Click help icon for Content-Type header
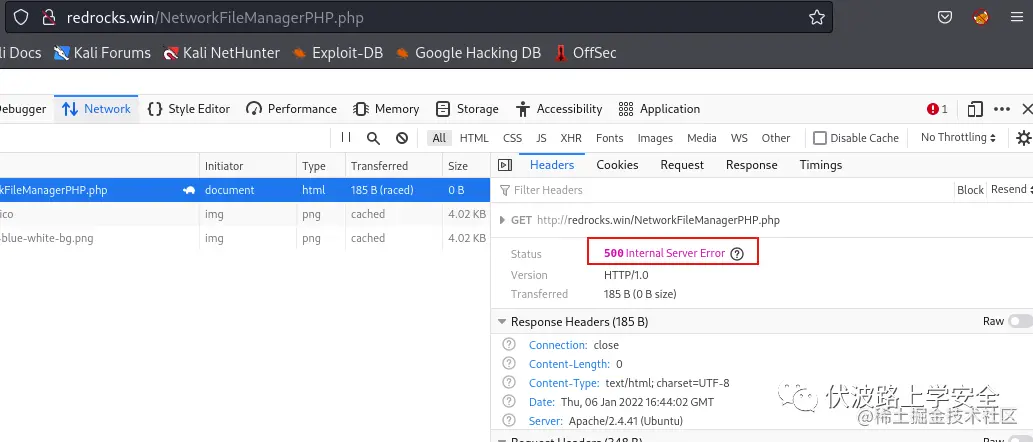Image resolution: width=1033 pixels, height=442 pixels. [509, 383]
